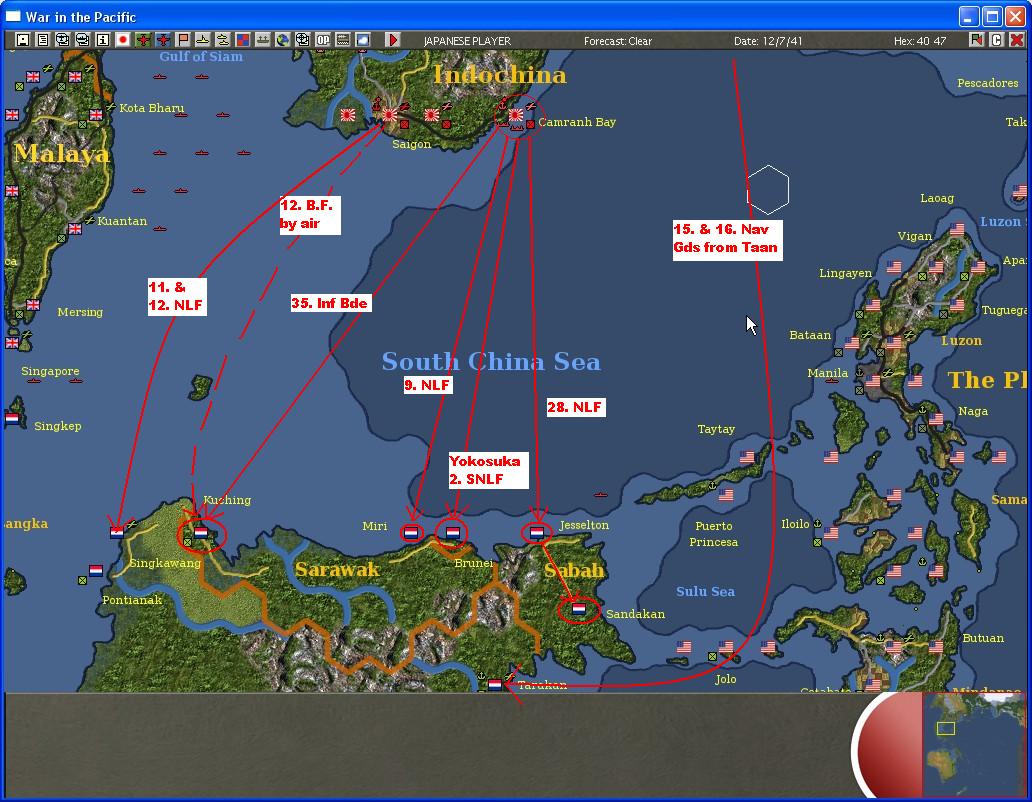The image size is (1032, 802).
Task: Click the Mersing map label
Action: (80, 312)
